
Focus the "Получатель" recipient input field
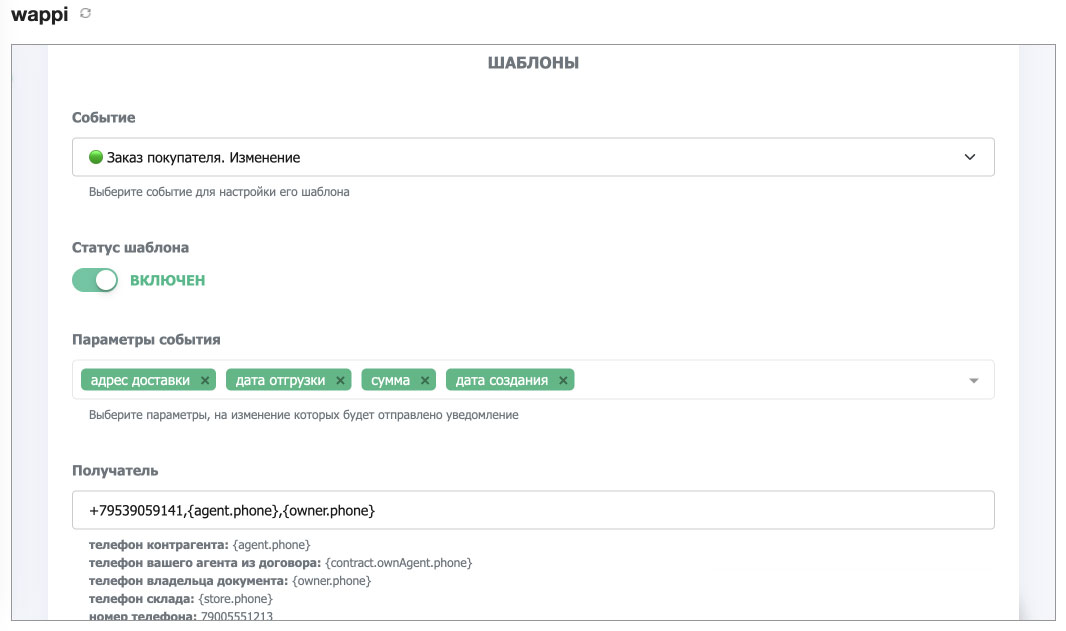pos(533,510)
